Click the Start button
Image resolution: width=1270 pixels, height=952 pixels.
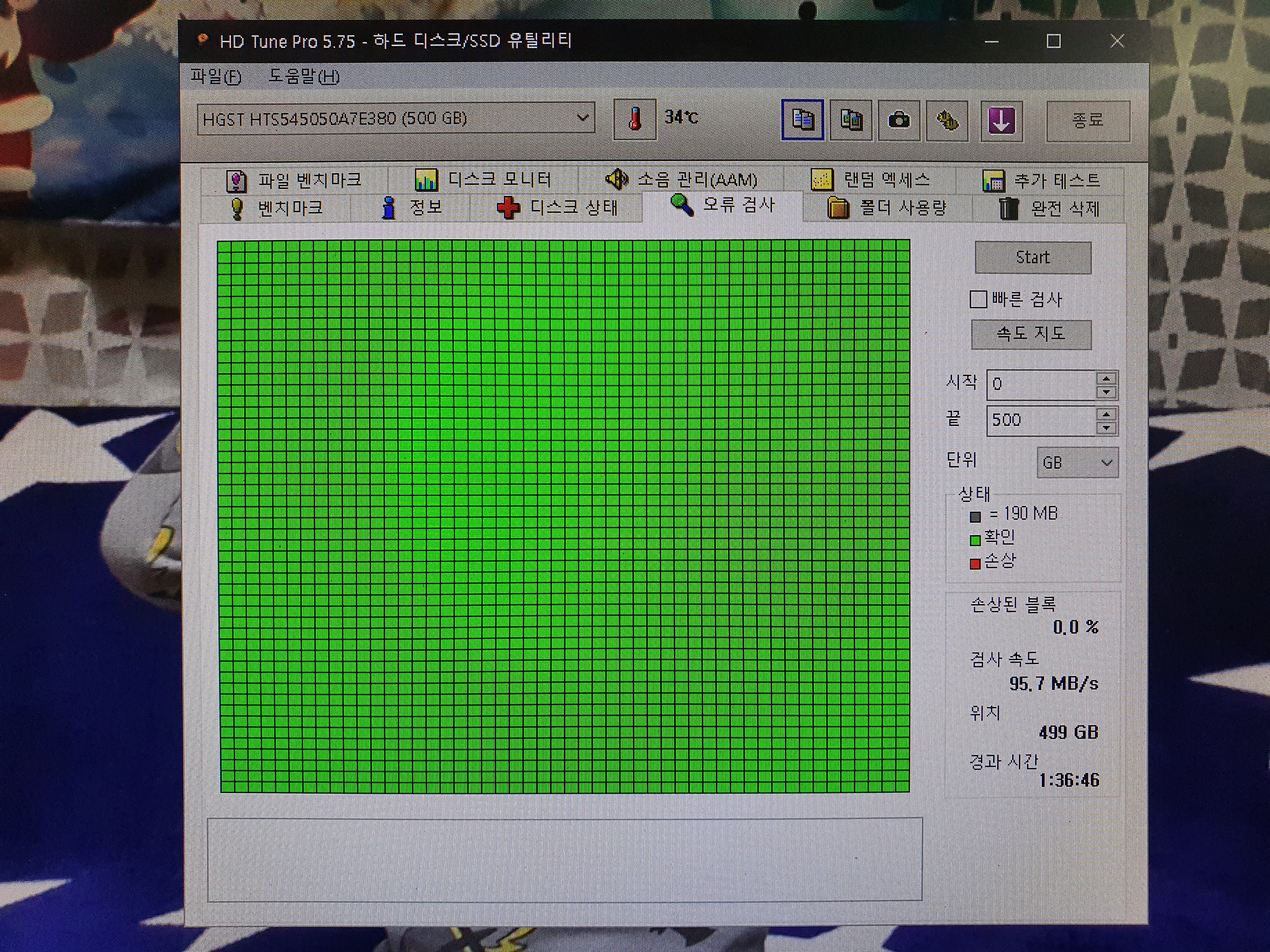(1033, 257)
